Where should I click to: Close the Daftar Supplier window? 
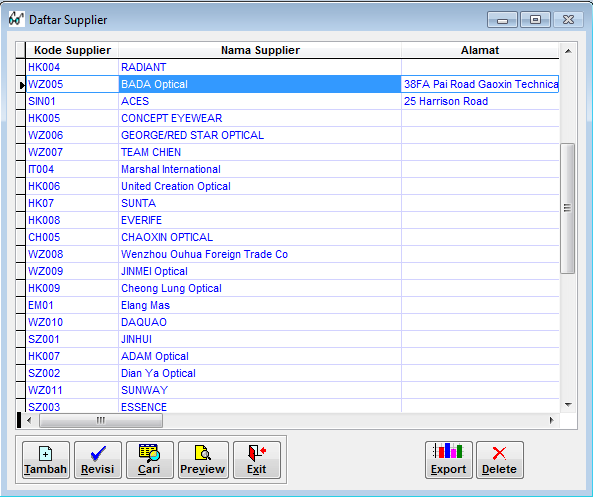568,20
